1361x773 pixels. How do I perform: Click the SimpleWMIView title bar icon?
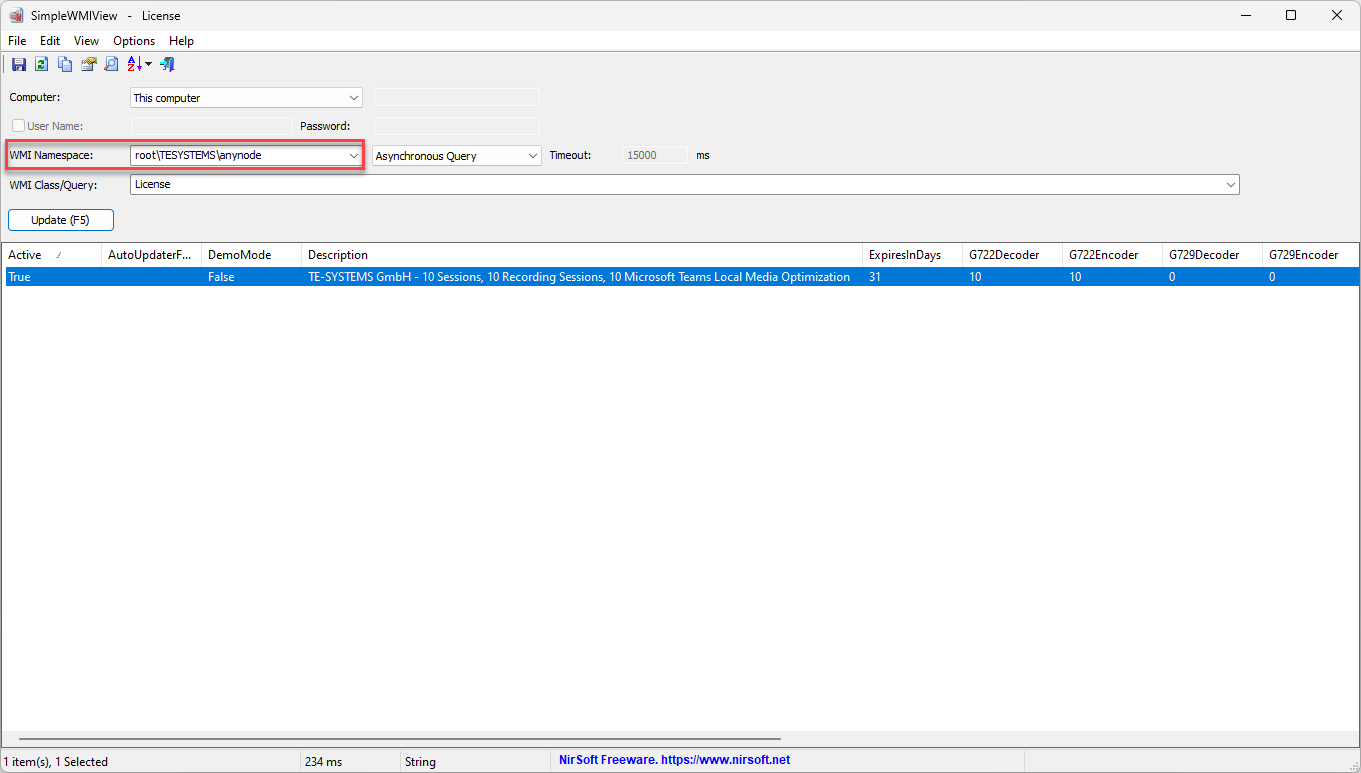coord(14,15)
